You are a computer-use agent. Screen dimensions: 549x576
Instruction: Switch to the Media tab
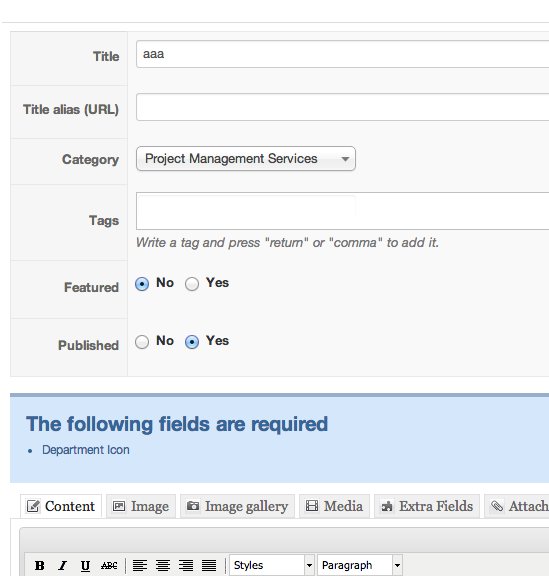[x=334, y=506]
